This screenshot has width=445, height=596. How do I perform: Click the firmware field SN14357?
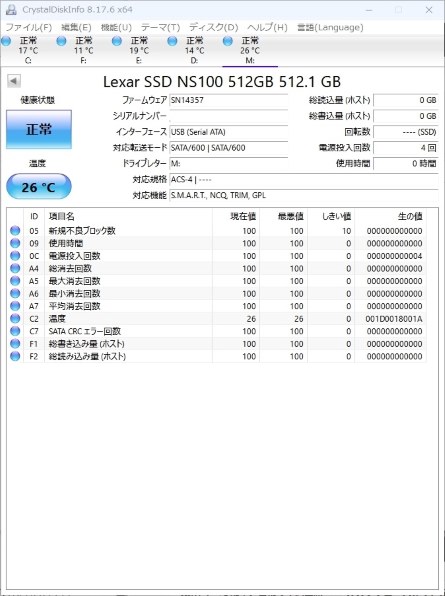pos(228,100)
